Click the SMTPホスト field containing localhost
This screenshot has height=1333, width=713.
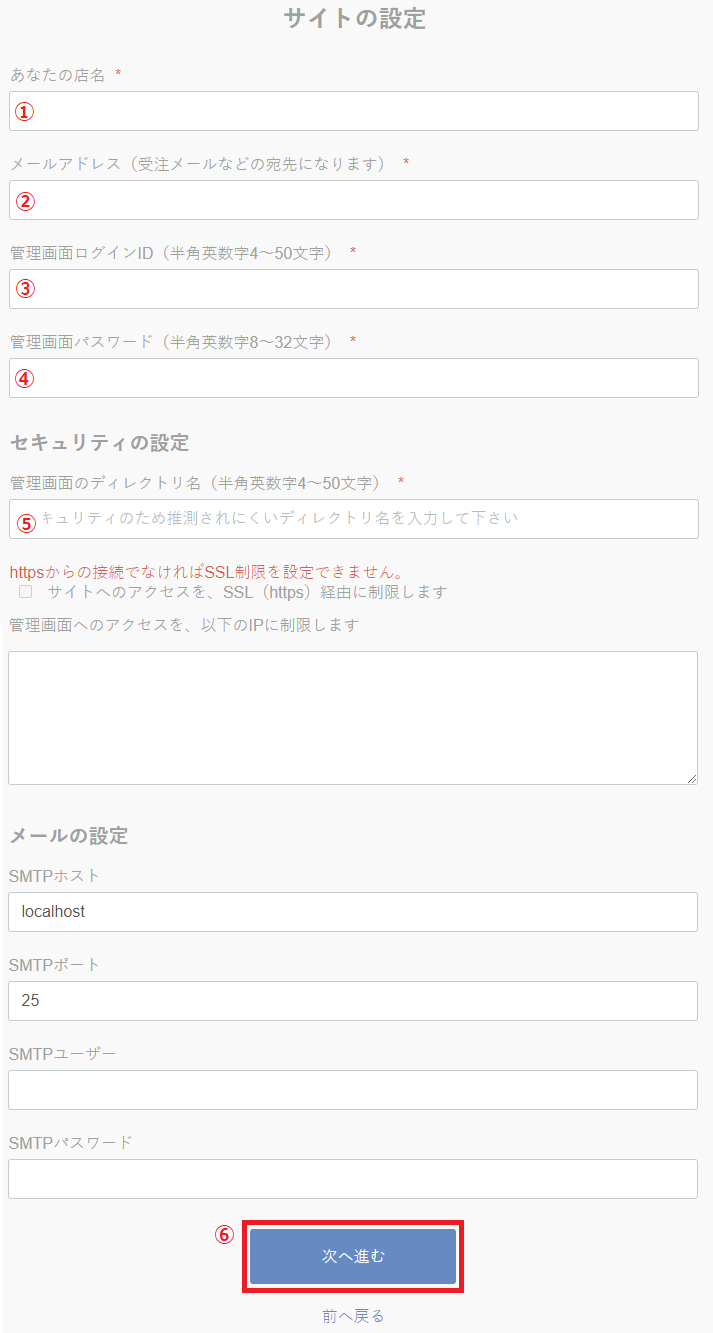(x=352, y=912)
